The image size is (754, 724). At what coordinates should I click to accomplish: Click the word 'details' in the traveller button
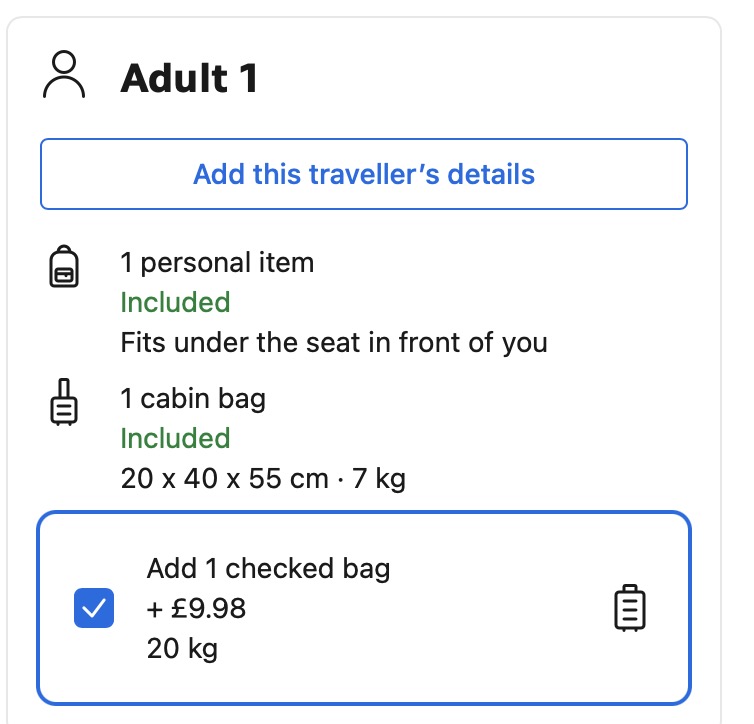[x=491, y=174]
